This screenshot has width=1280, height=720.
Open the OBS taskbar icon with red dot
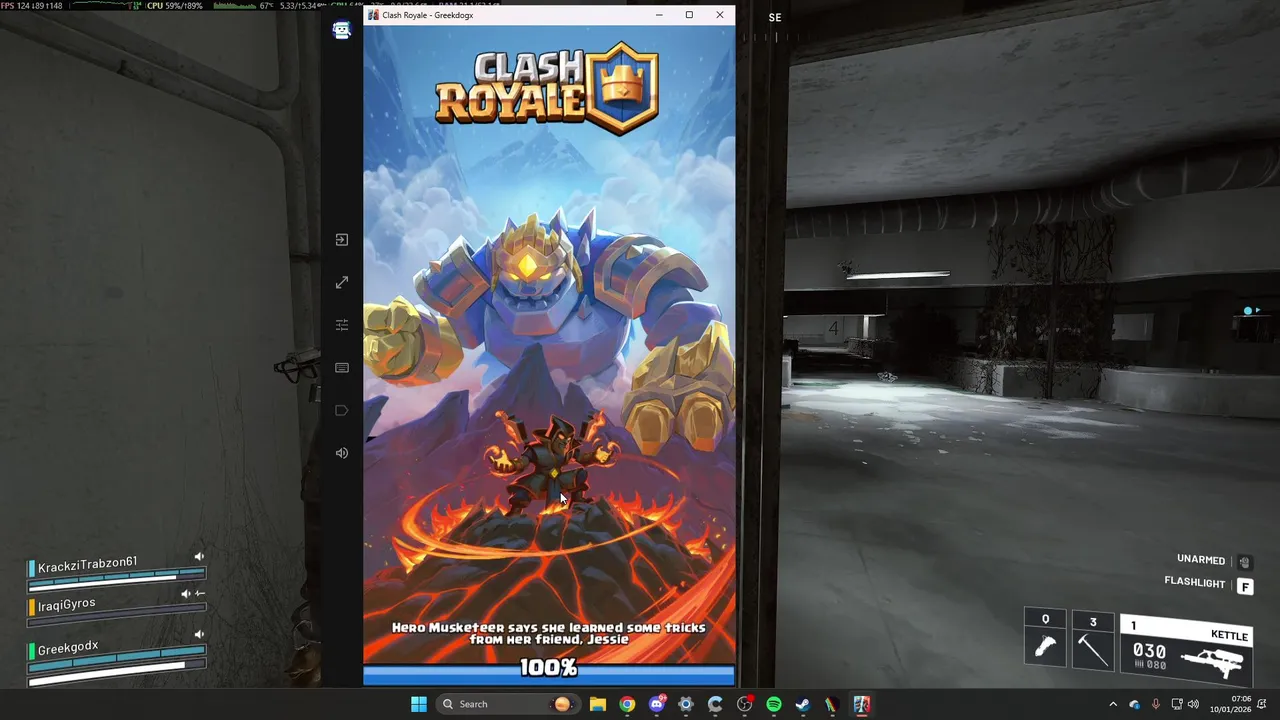point(745,704)
